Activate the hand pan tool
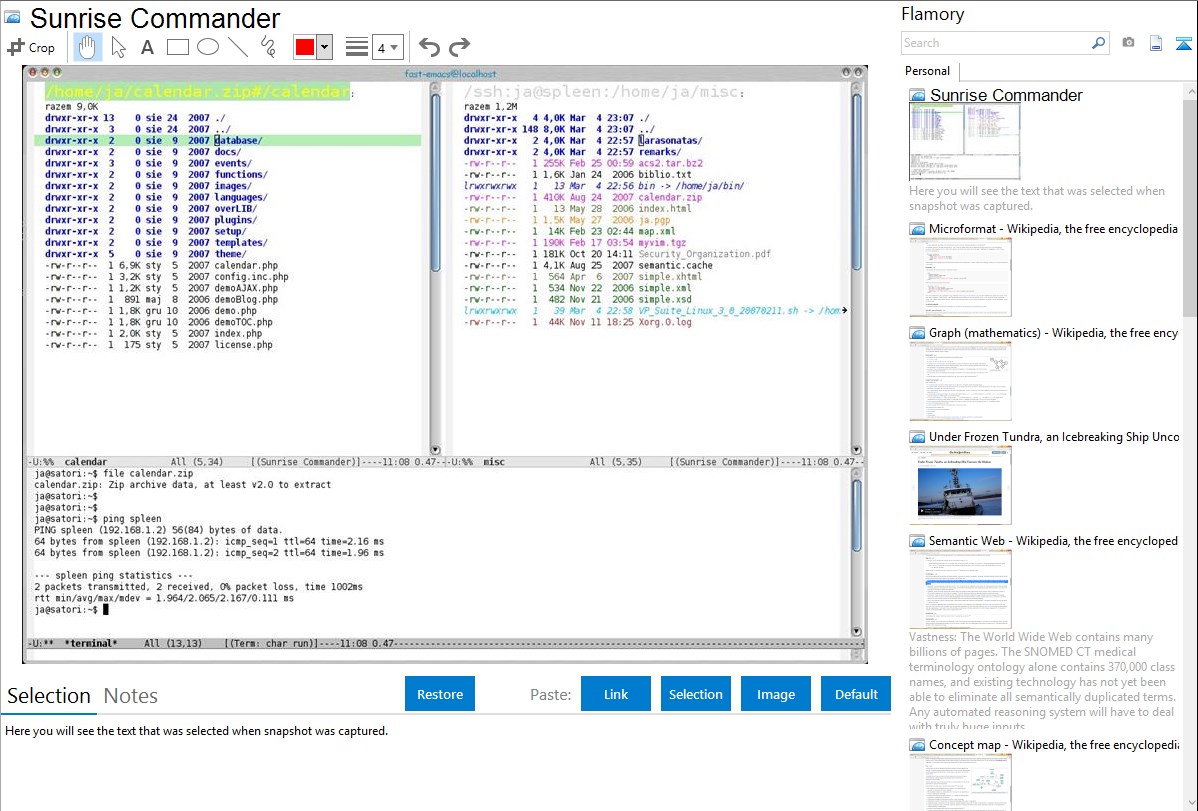The image size is (1198, 811). 87,47
